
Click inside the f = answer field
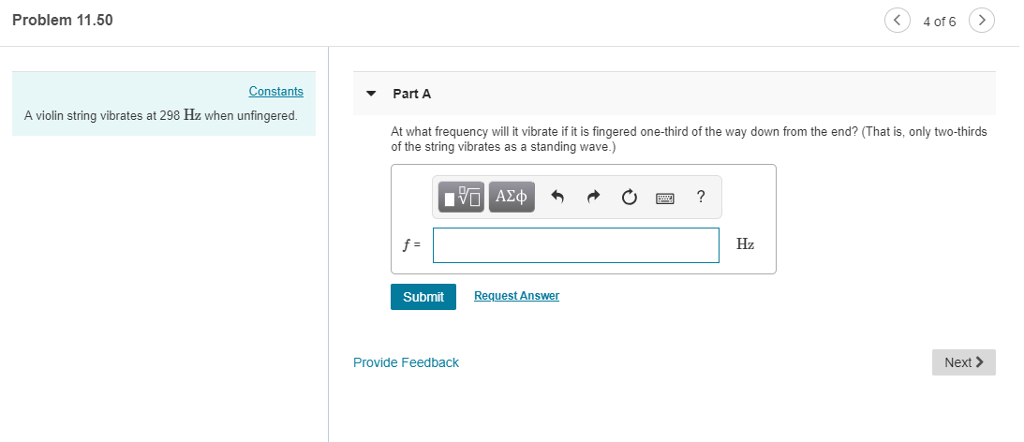[x=576, y=245]
